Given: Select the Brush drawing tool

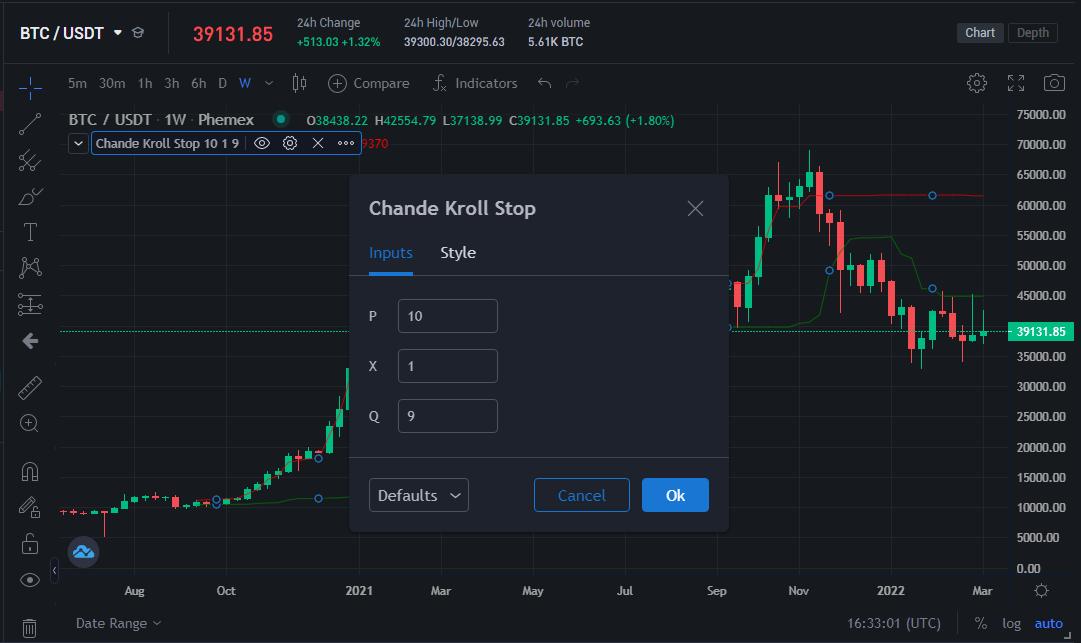Looking at the screenshot, I should pyautogui.click(x=30, y=196).
